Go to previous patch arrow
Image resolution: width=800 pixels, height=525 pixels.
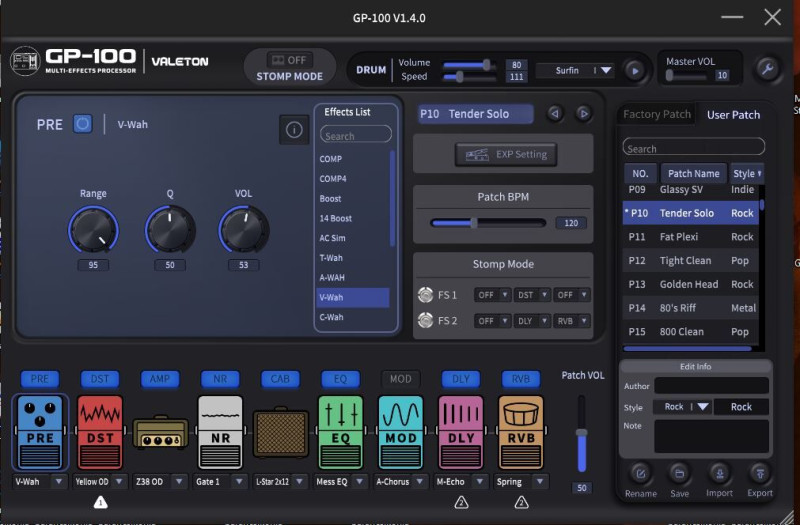(x=555, y=113)
